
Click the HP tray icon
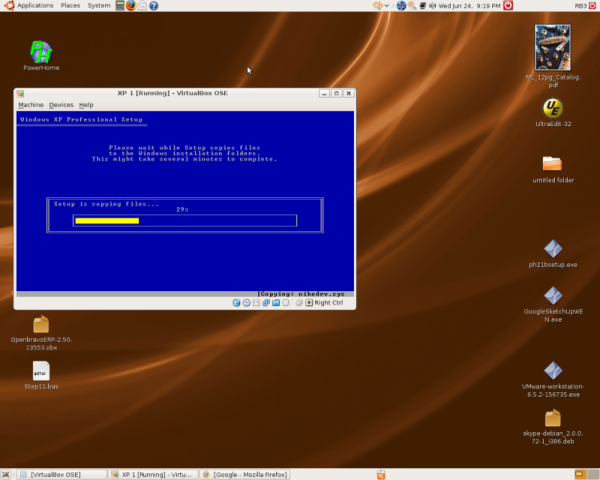[401, 5]
